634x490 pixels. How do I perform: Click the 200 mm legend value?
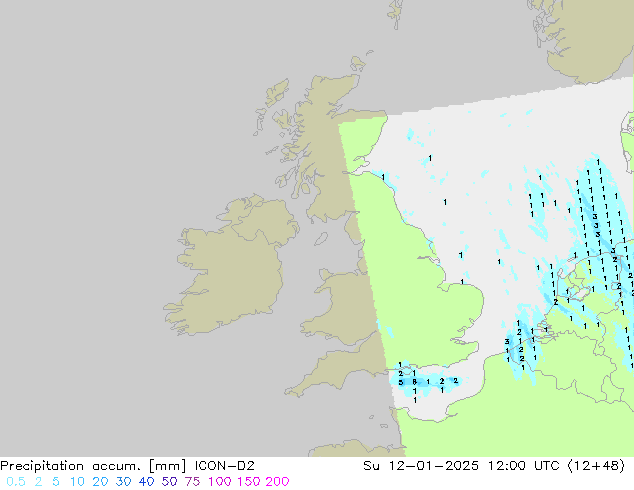[277, 482]
